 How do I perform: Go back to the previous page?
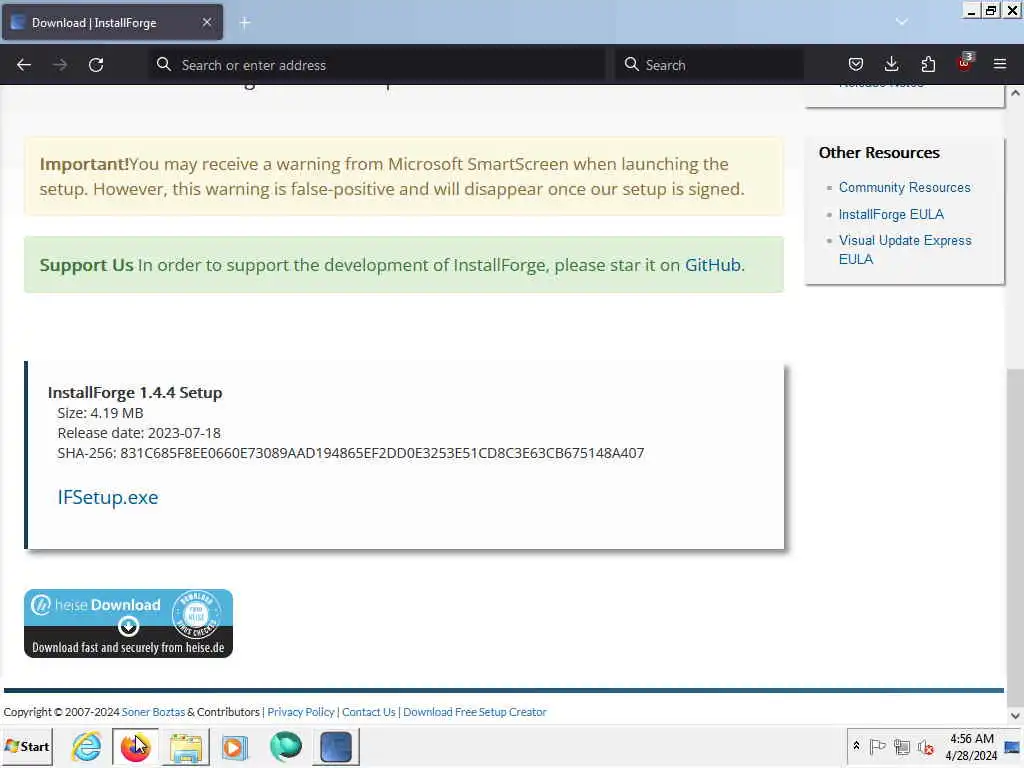[24, 65]
